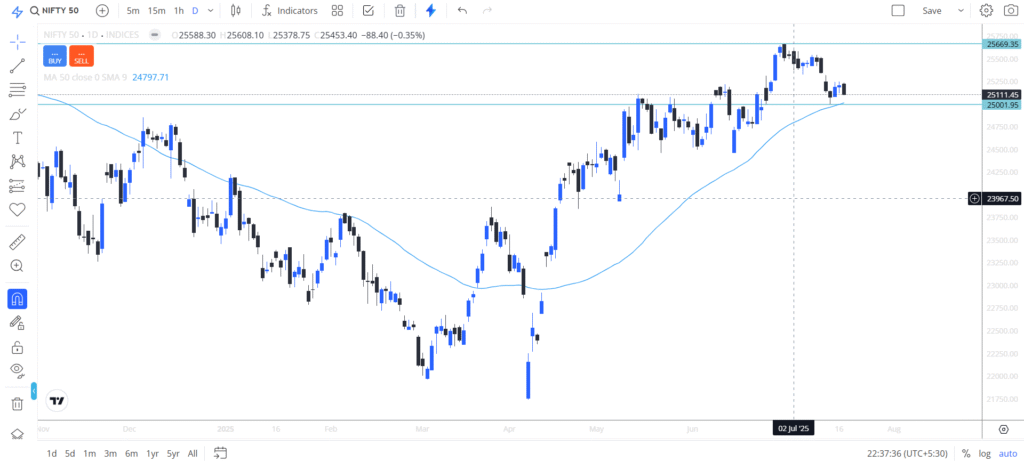This screenshot has width=1024, height=462.
Task: Click the plus icon beside 23967.50 price
Action: pos(974,198)
